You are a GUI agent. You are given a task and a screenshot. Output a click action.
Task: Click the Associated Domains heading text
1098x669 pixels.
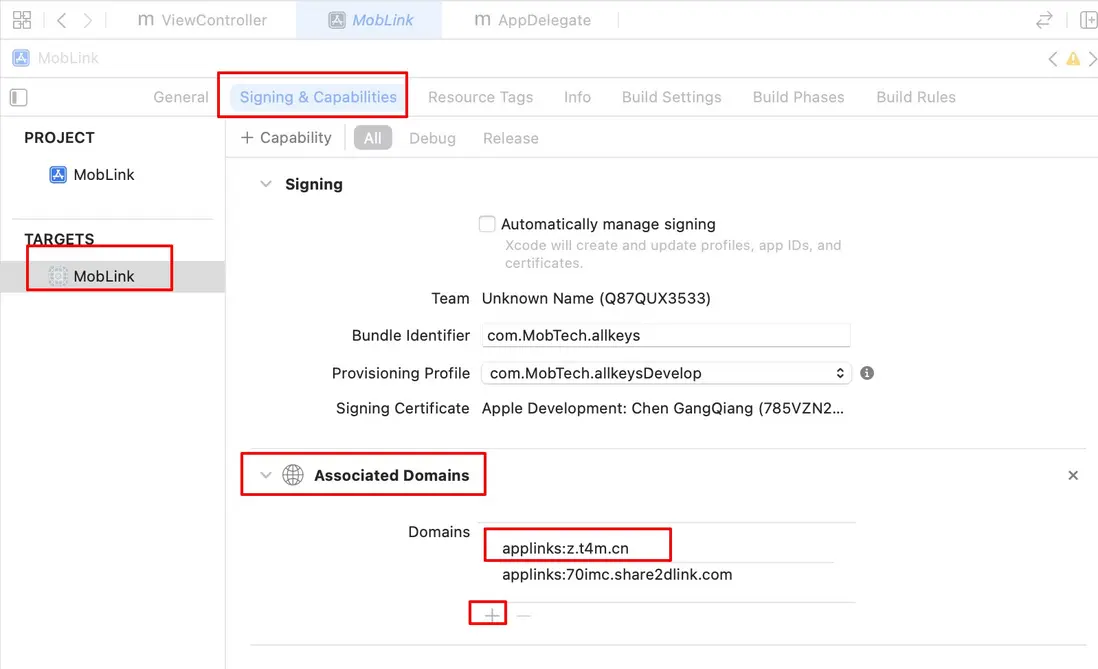click(391, 475)
